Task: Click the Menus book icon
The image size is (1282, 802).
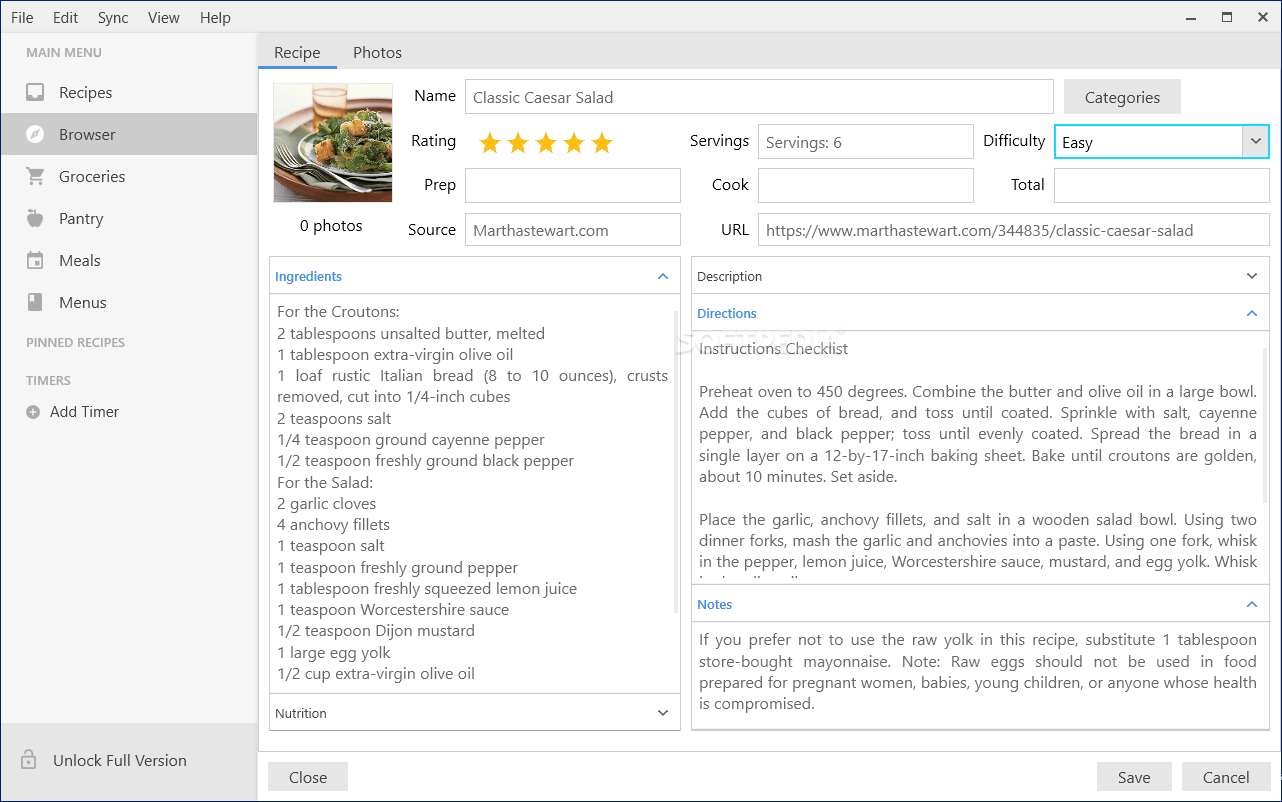Action: [35, 302]
